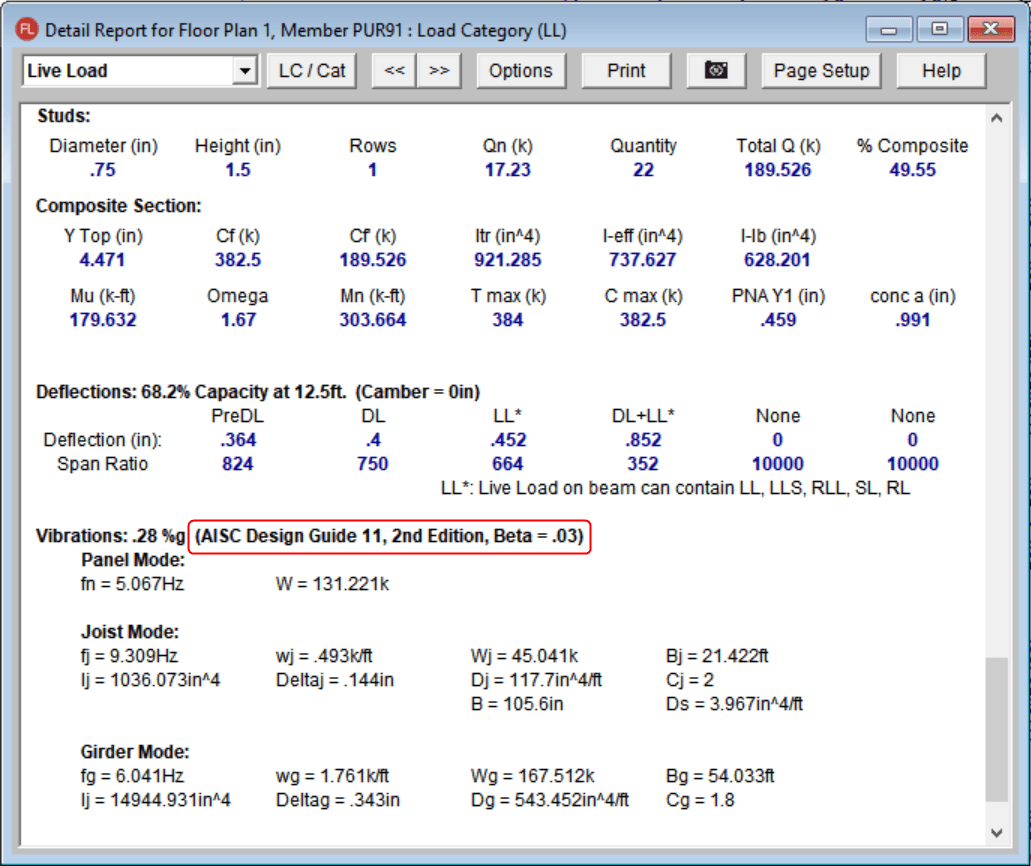Click the highlighted AISC Design Guide 11 text
1031x866 pixels.
[389, 537]
